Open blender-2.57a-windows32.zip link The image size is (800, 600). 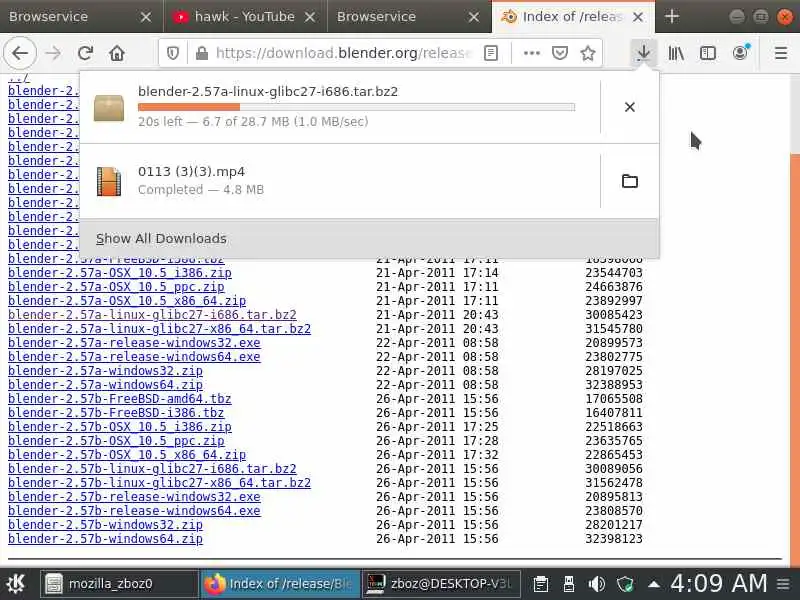pos(106,371)
